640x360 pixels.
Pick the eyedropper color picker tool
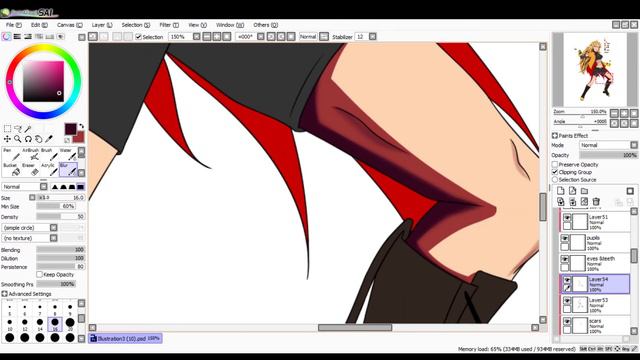pyautogui.click(x=49, y=139)
